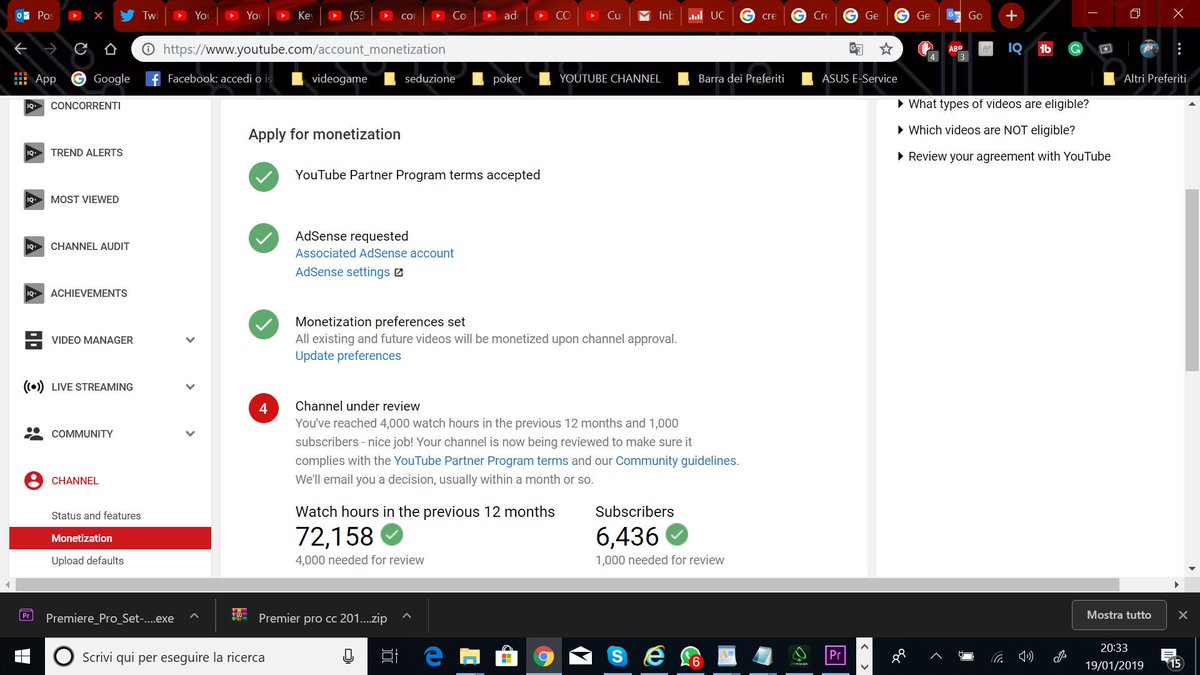Open the Altri Preferiti folder
Image resolution: width=1200 pixels, height=675 pixels.
(x=1143, y=79)
